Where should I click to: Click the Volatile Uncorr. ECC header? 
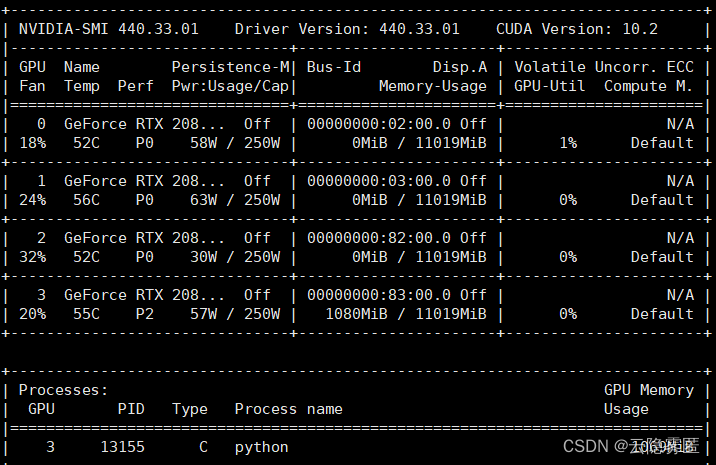[604, 67]
